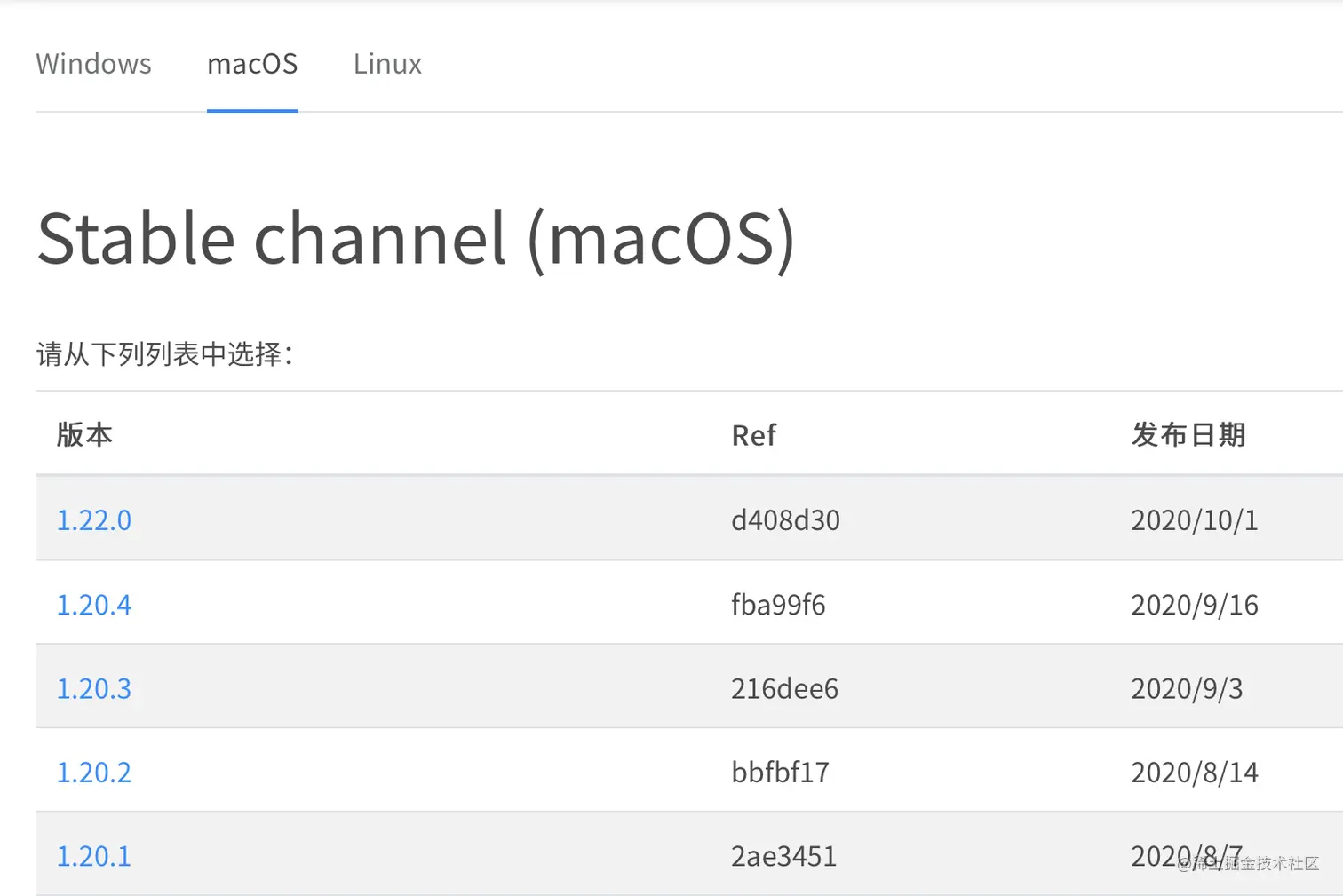This screenshot has width=1343, height=896.
Task: Click Ref hash bbfbf17
Action: 780,773
